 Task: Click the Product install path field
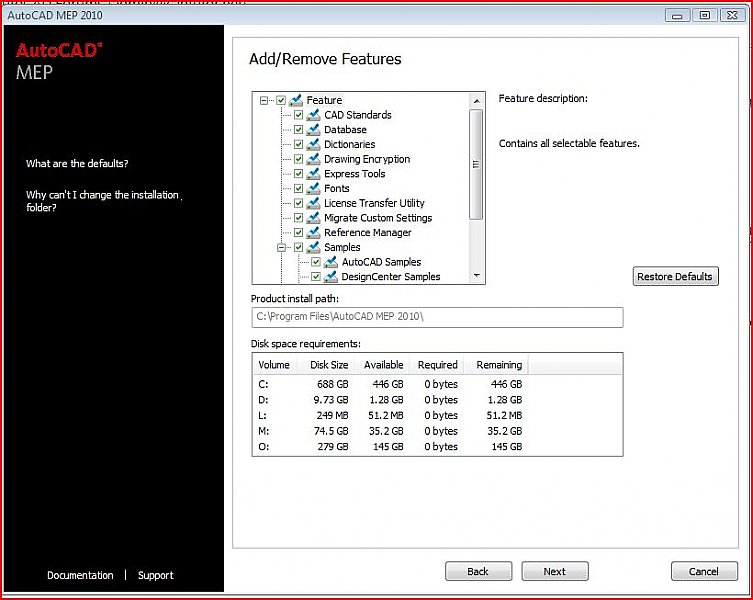tap(437, 317)
